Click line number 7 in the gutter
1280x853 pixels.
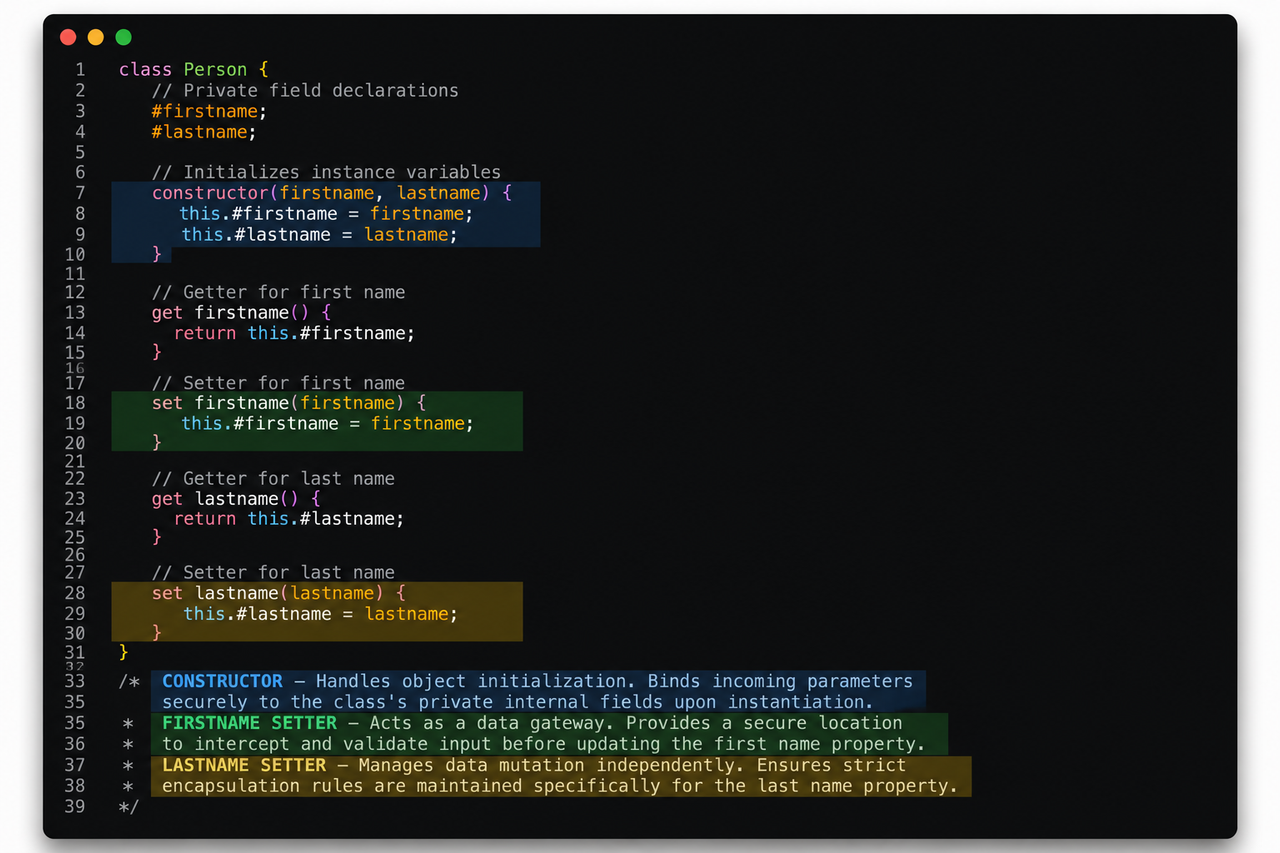(80, 193)
